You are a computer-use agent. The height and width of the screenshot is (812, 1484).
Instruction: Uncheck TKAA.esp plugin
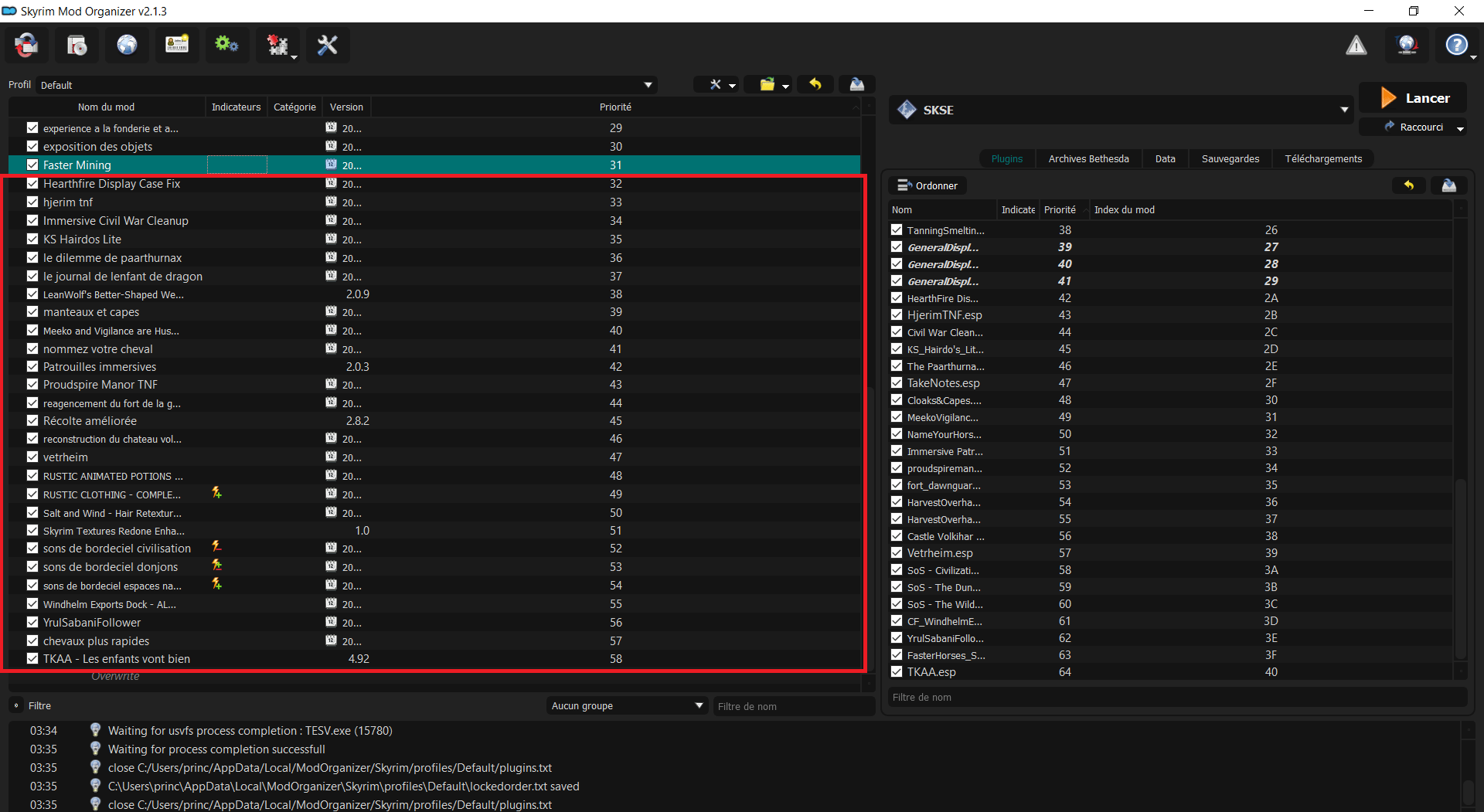pyautogui.click(x=897, y=671)
